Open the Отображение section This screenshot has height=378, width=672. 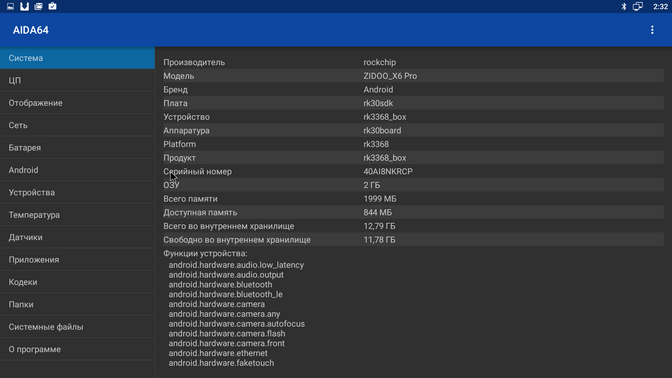click(77, 103)
